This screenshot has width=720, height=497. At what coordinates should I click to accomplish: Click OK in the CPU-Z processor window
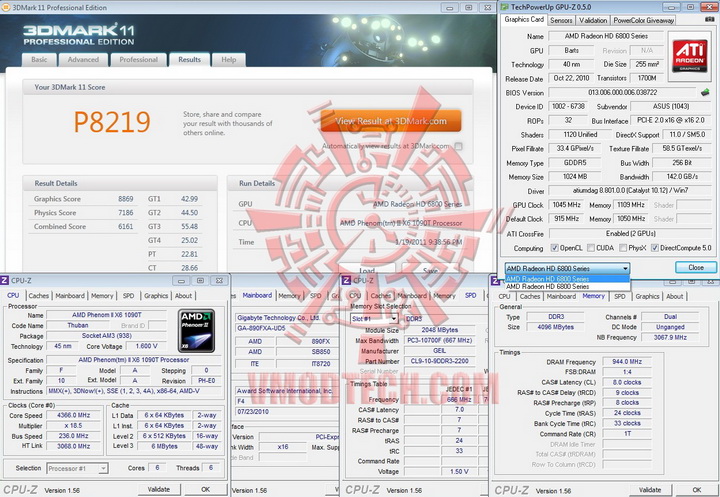205,490
